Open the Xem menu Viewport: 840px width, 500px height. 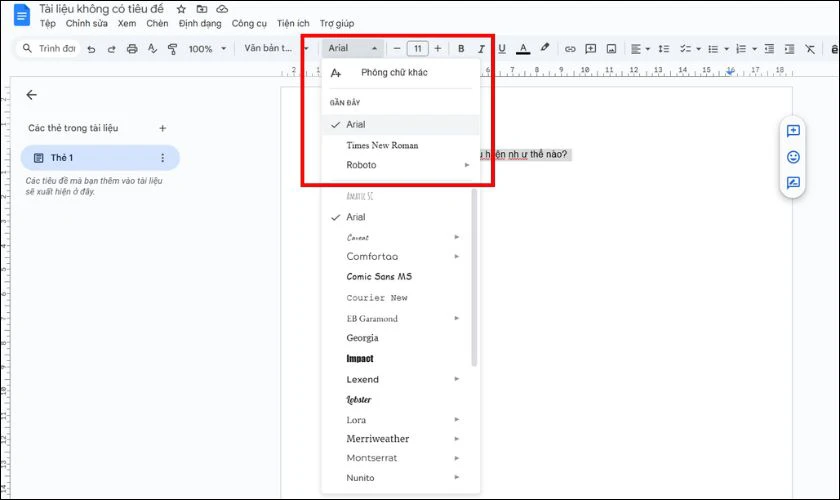(127, 23)
